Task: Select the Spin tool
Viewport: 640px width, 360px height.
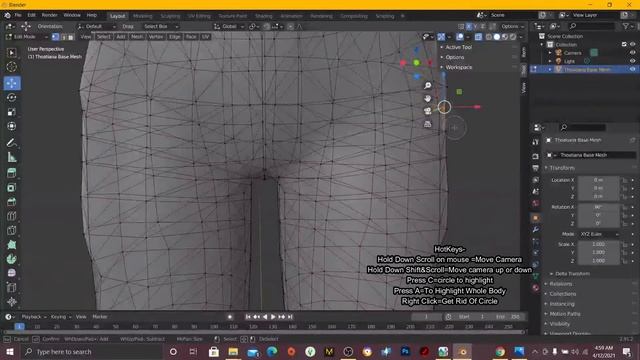Action: (x=12, y=259)
